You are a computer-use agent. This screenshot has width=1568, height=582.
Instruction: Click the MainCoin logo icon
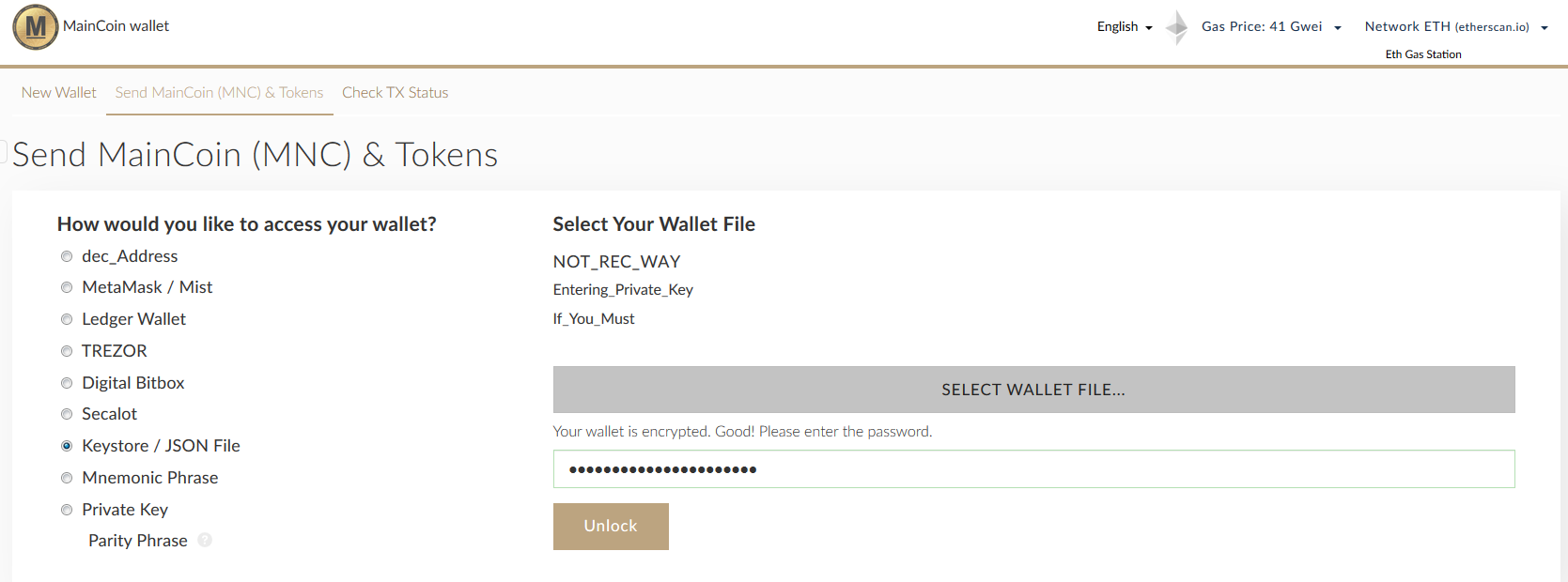pos(36,27)
